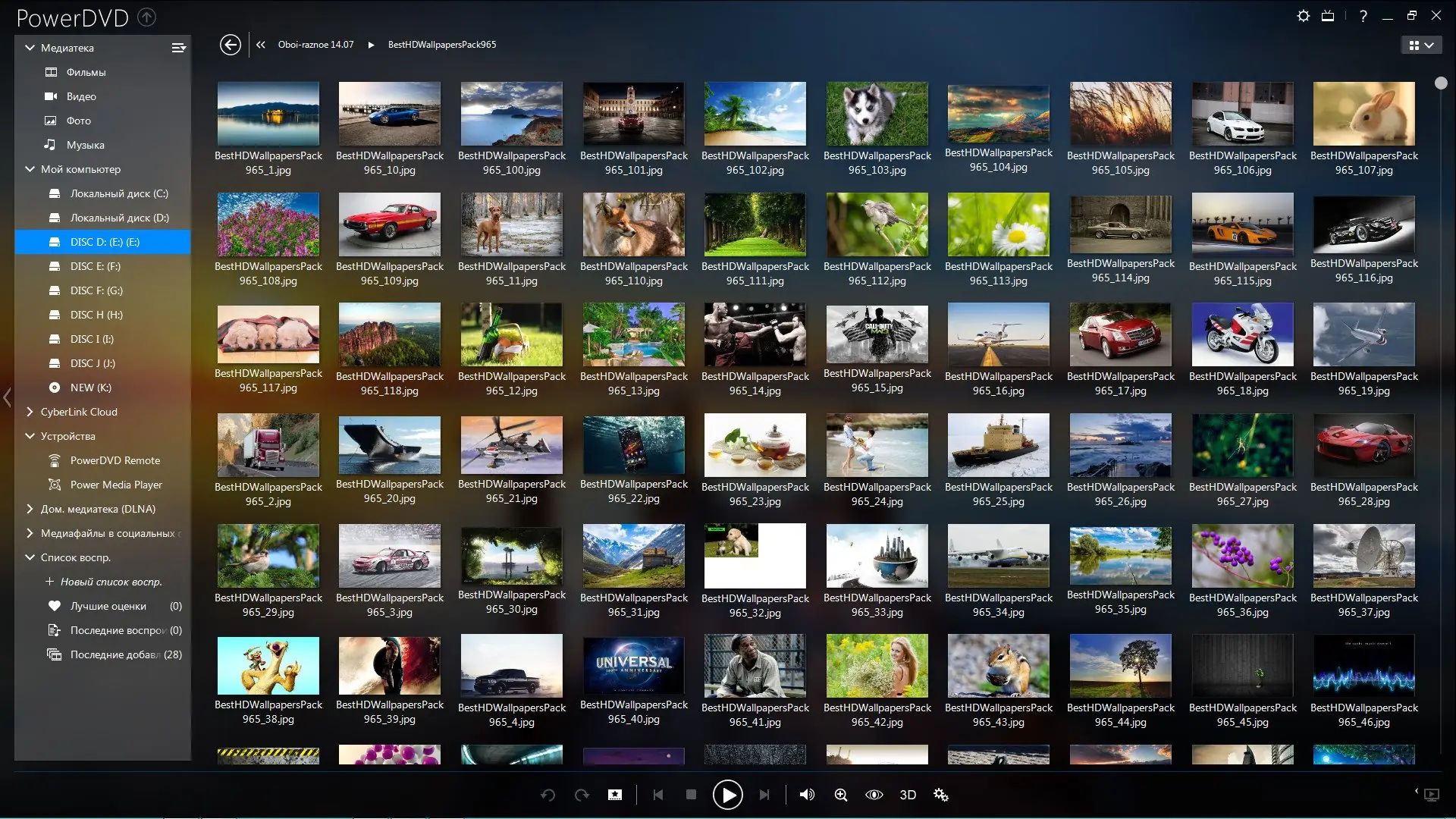Click Oboi-raznoe 14.07 breadcrumb folder
Viewport: 1456px width, 819px height.
tap(315, 45)
